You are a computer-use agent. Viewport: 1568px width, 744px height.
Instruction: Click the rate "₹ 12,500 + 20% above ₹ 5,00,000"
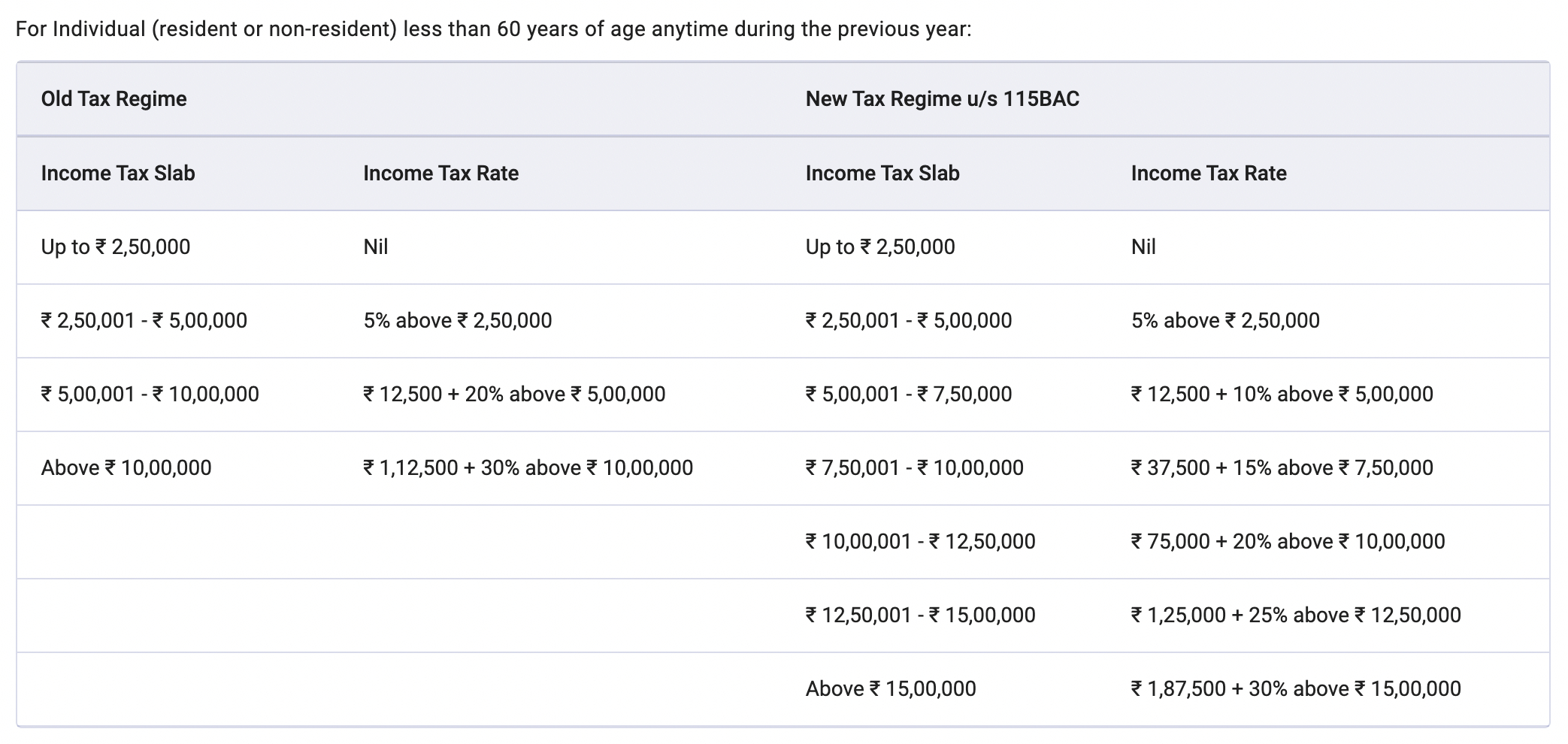(514, 395)
